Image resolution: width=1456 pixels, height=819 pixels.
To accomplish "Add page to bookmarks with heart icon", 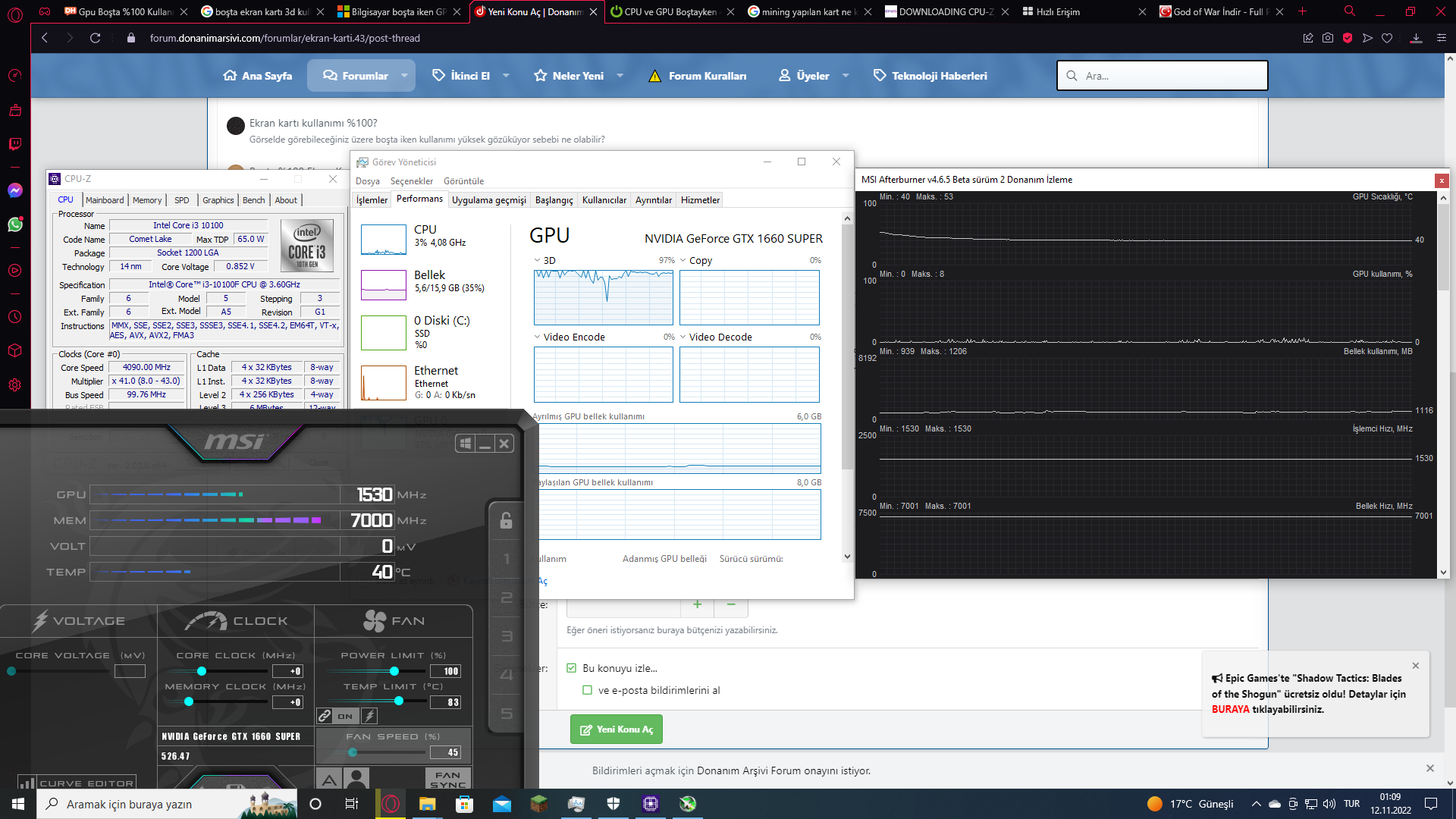I will [1387, 38].
